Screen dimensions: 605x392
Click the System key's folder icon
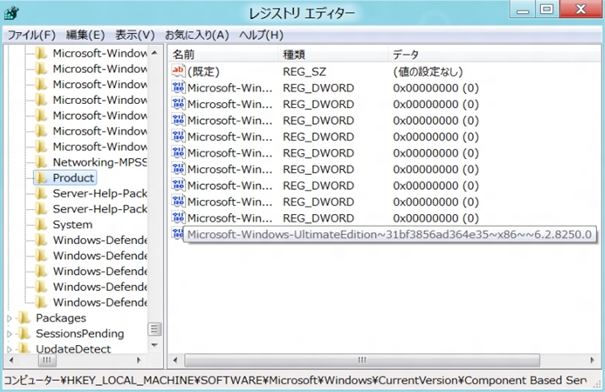(x=41, y=224)
